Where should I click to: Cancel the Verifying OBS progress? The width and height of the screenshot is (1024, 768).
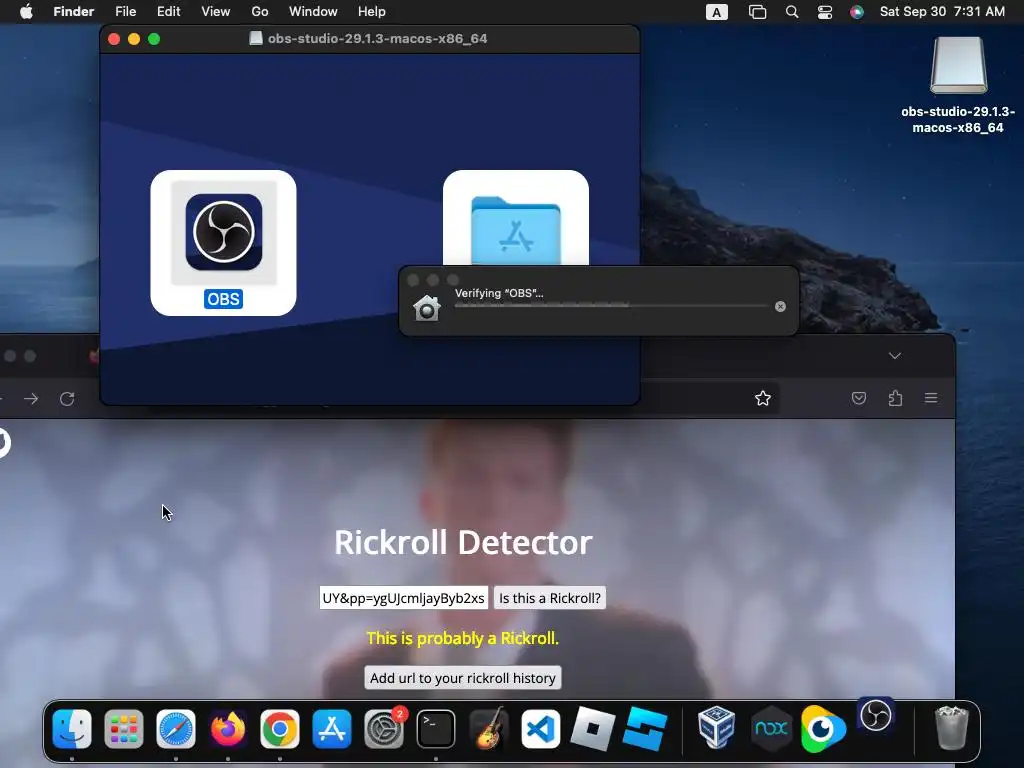point(780,306)
